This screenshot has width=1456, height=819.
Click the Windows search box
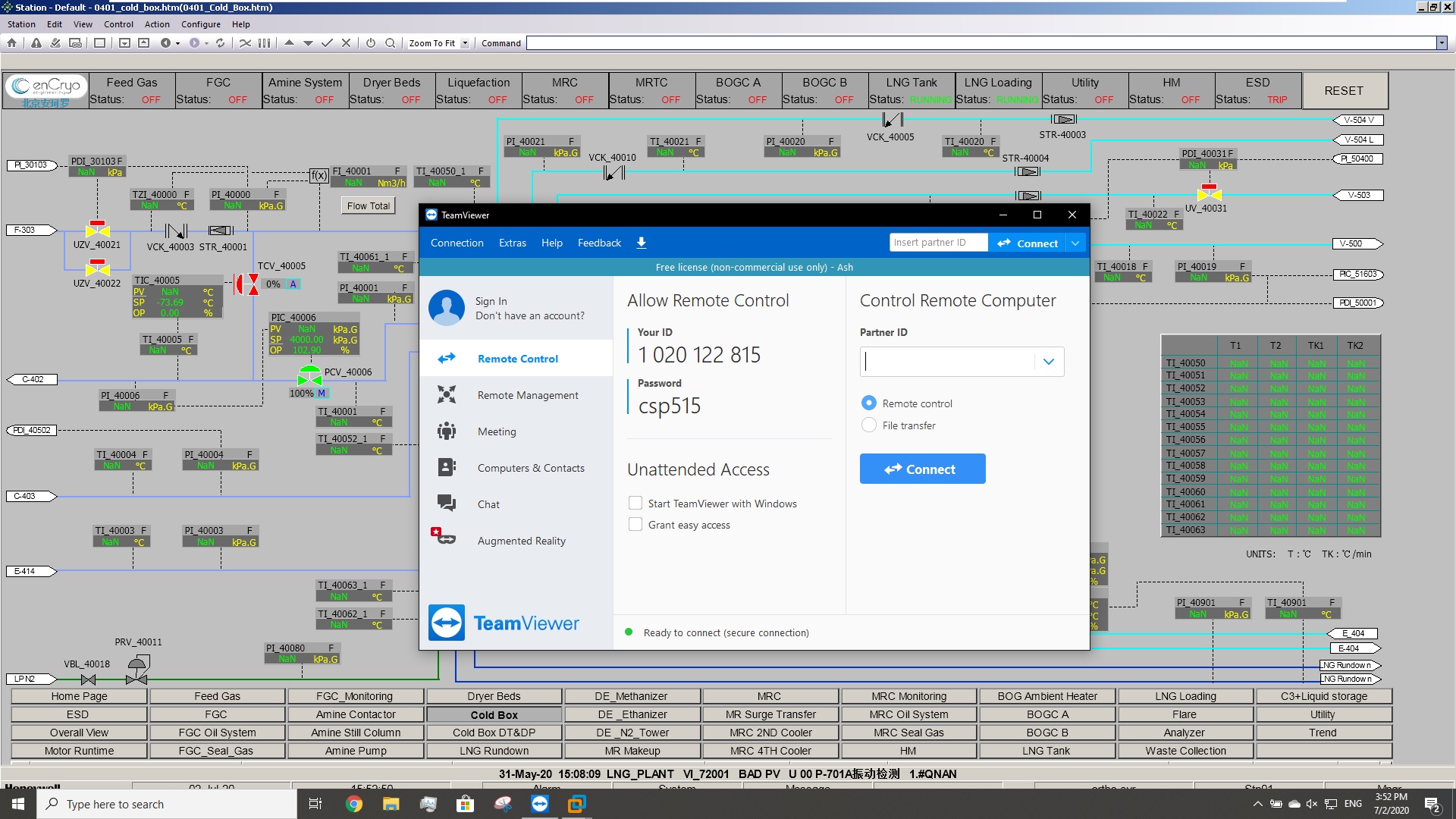(x=167, y=804)
